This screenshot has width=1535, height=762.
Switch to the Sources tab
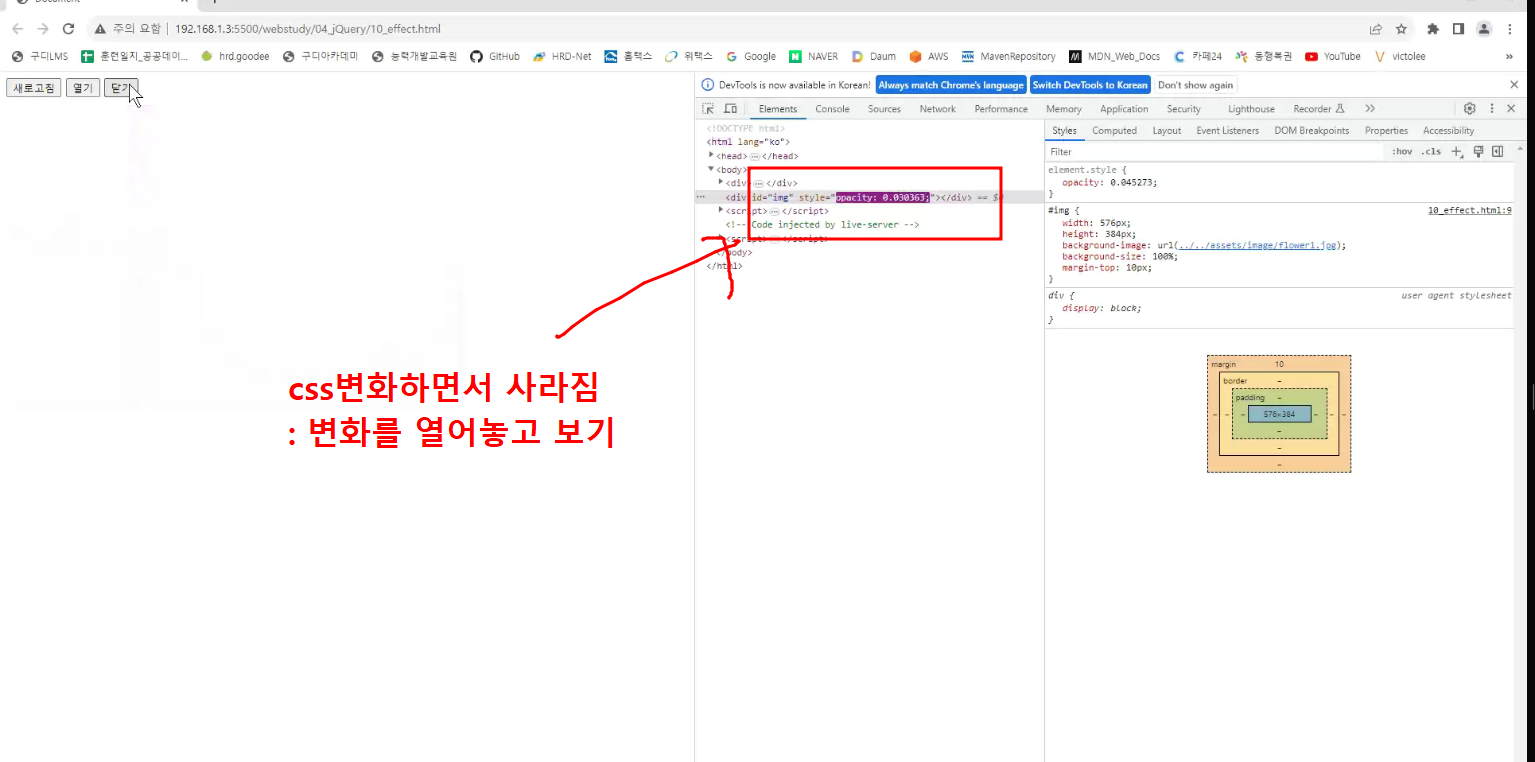click(x=884, y=109)
